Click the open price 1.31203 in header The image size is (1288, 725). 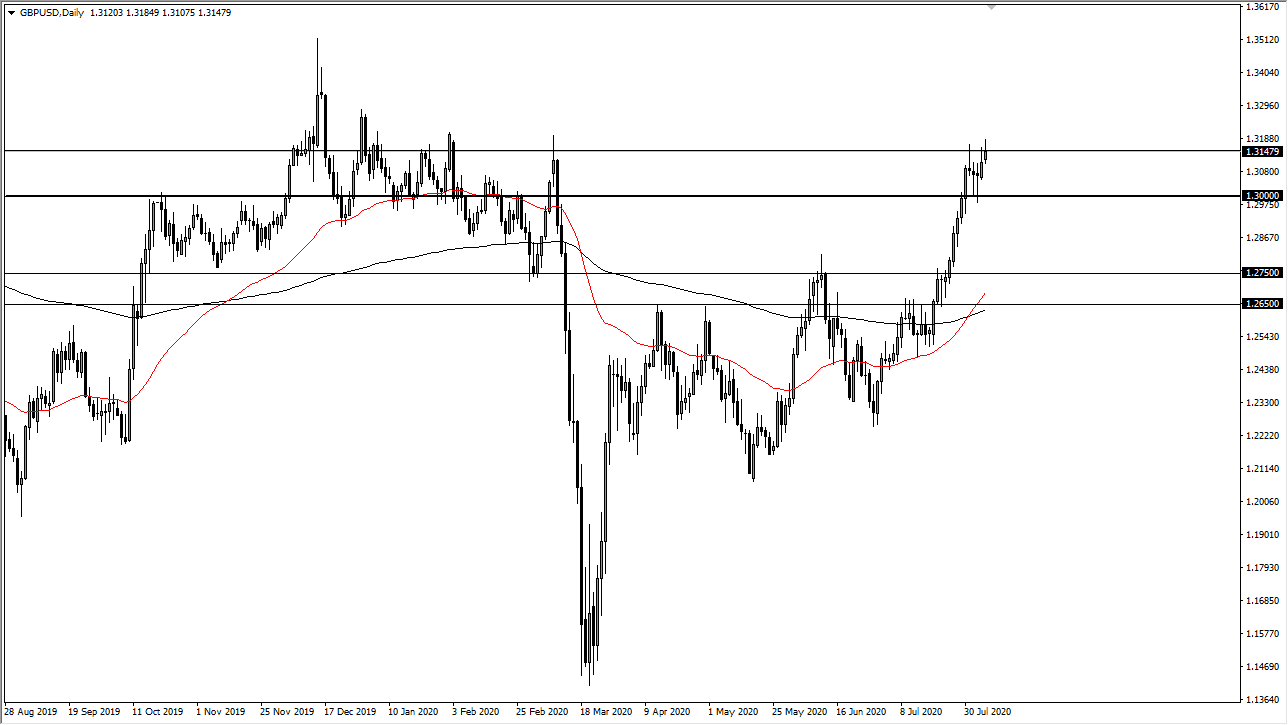(x=107, y=12)
